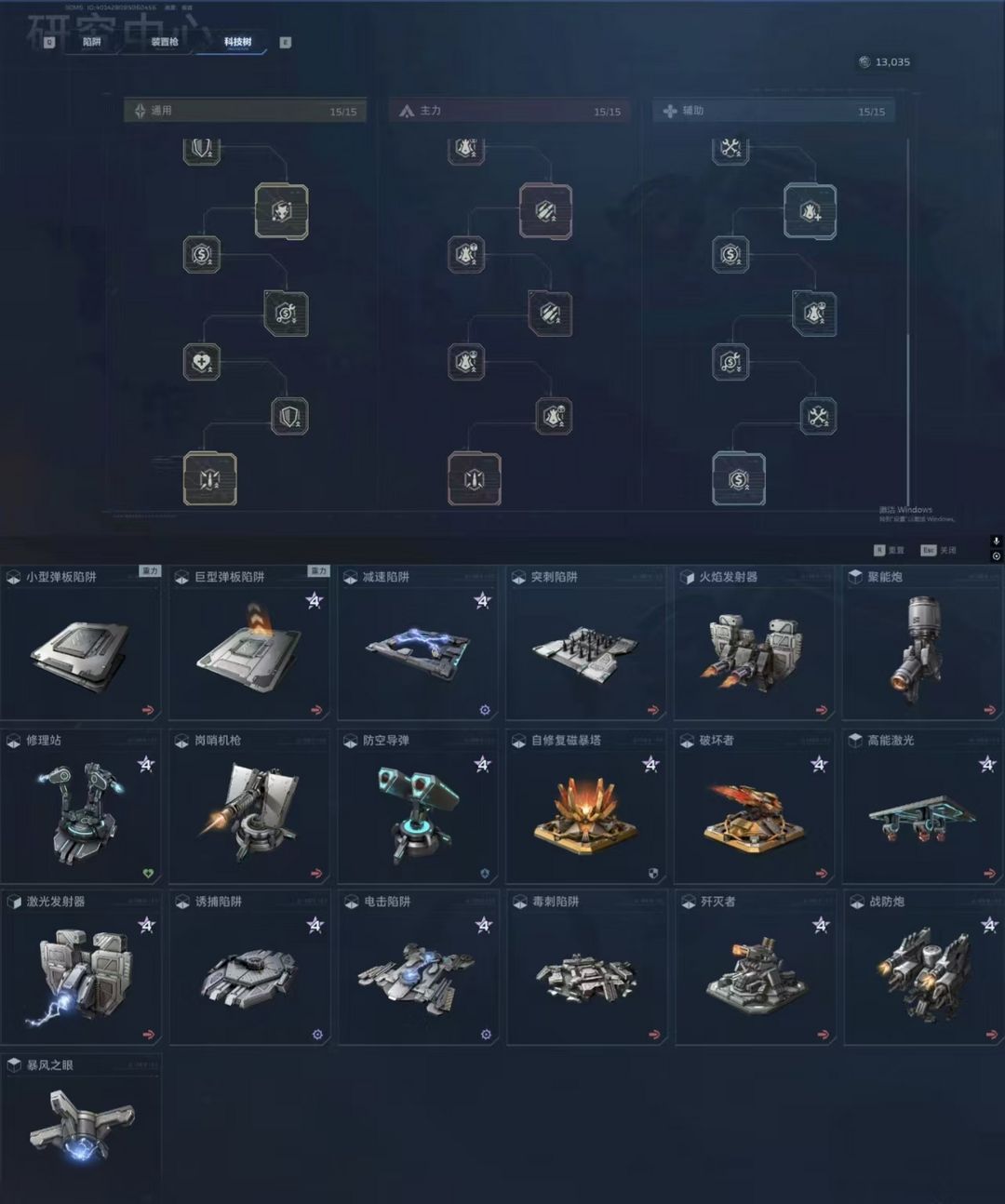Switch to the 陷阱 tab
Viewport: 1005px width, 1204px height.
point(91,42)
